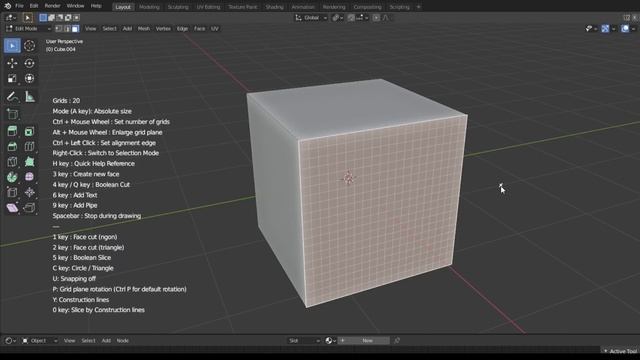Expand the Active Tool panel
The height and width of the screenshot is (360, 640).
pos(620,351)
